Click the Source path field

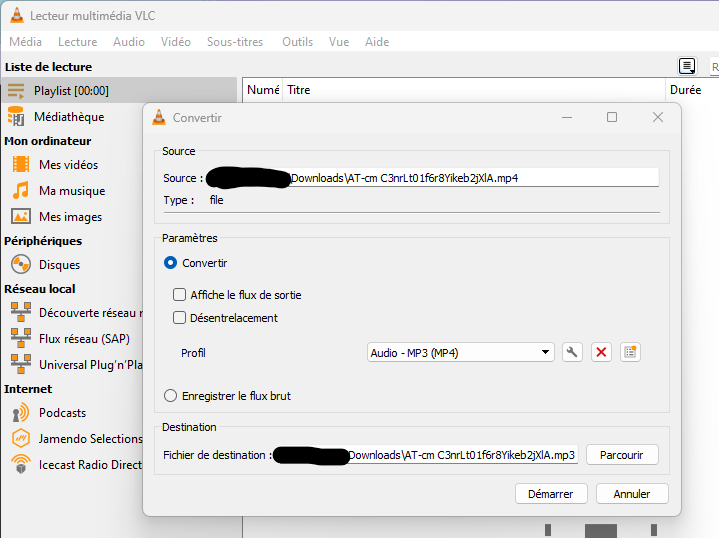coord(433,177)
